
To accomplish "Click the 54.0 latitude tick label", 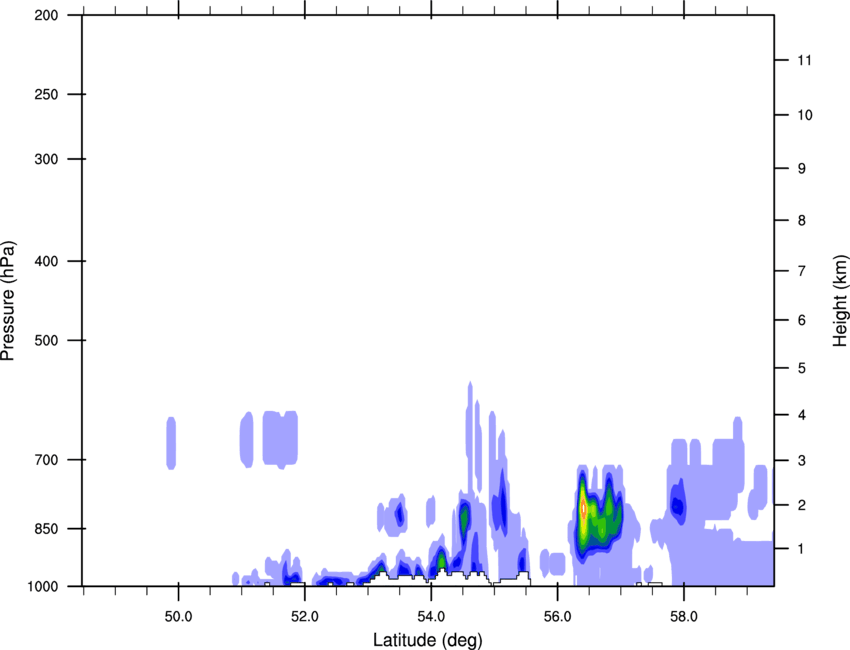I will tap(432, 617).
